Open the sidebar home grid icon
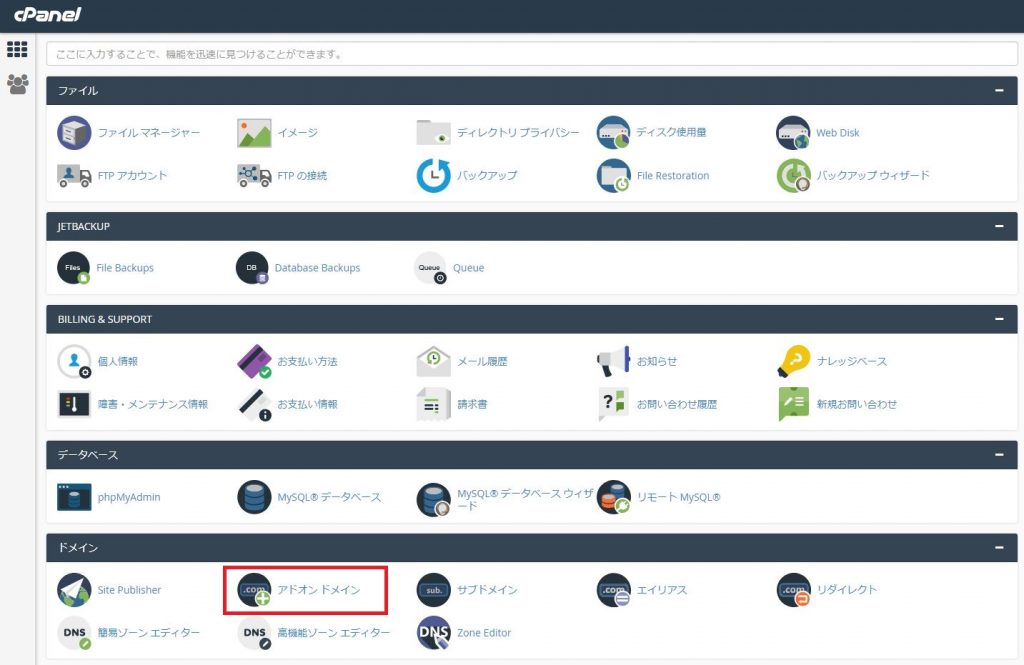 coord(17,49)
